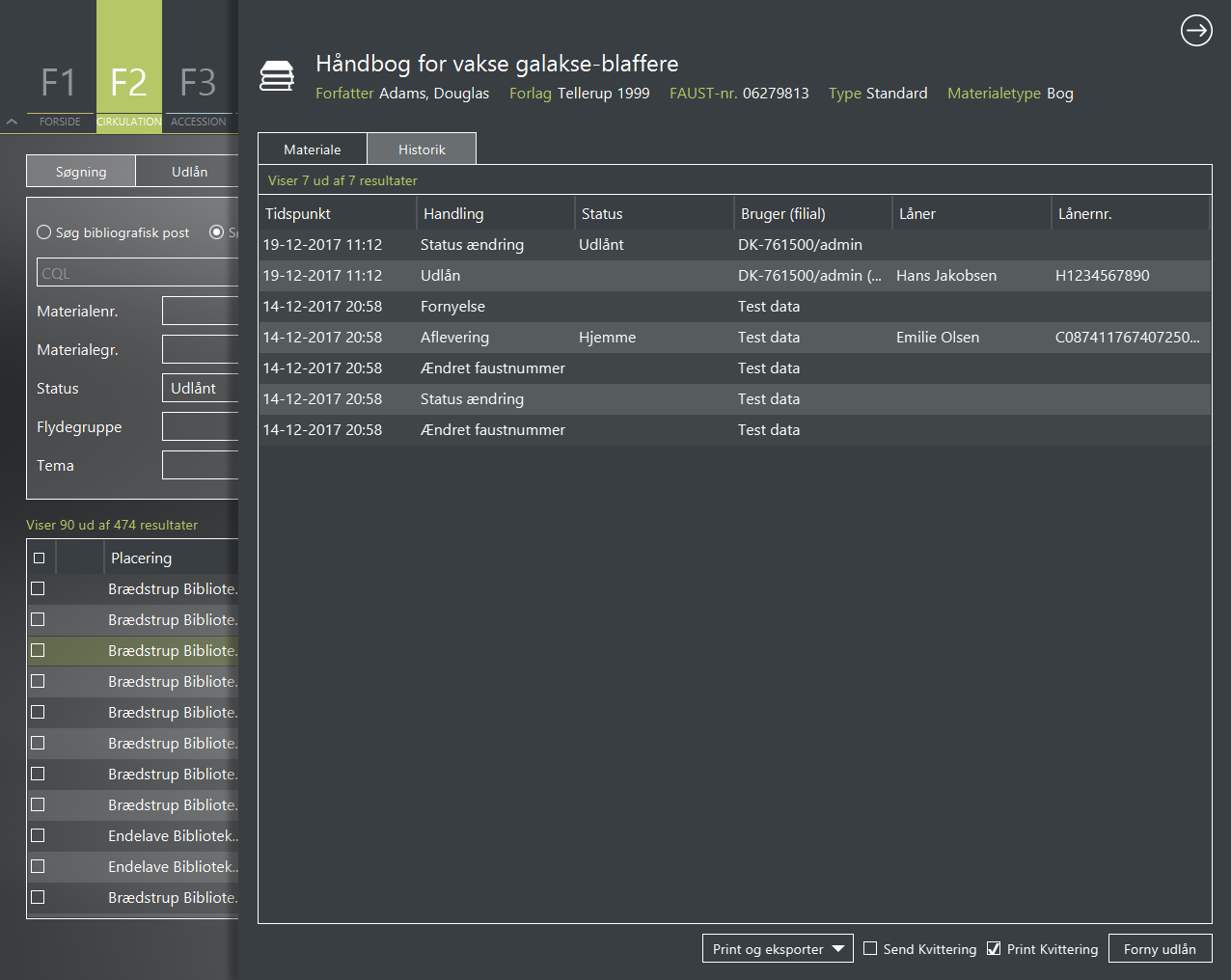This screenshot has width=1231, height=980.
Task: Click the 'Udlånt' cell in the history table
Action: (x=601, y=244)
